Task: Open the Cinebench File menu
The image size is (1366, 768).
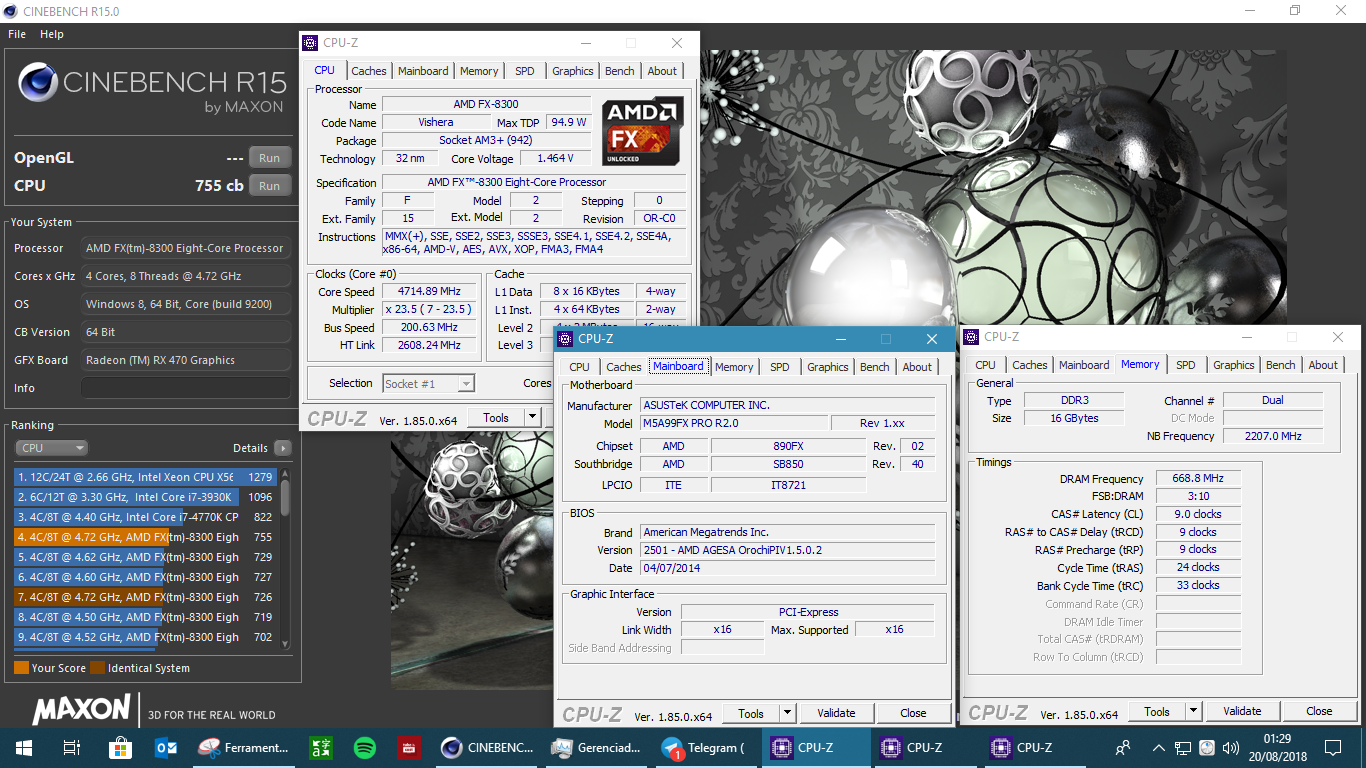Action: tap(17, 34)
